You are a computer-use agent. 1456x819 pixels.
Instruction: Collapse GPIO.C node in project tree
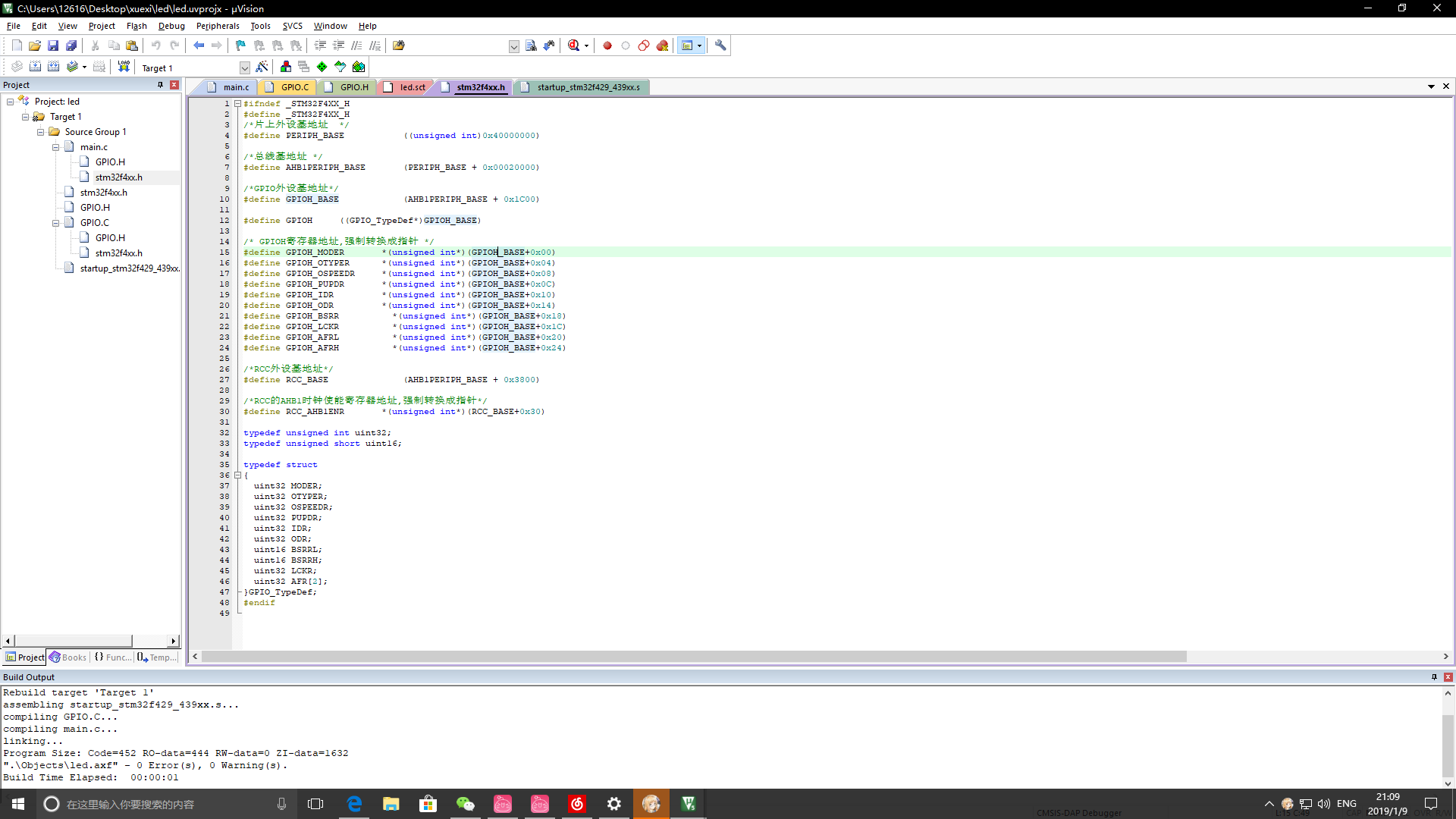tap(55, 223)
